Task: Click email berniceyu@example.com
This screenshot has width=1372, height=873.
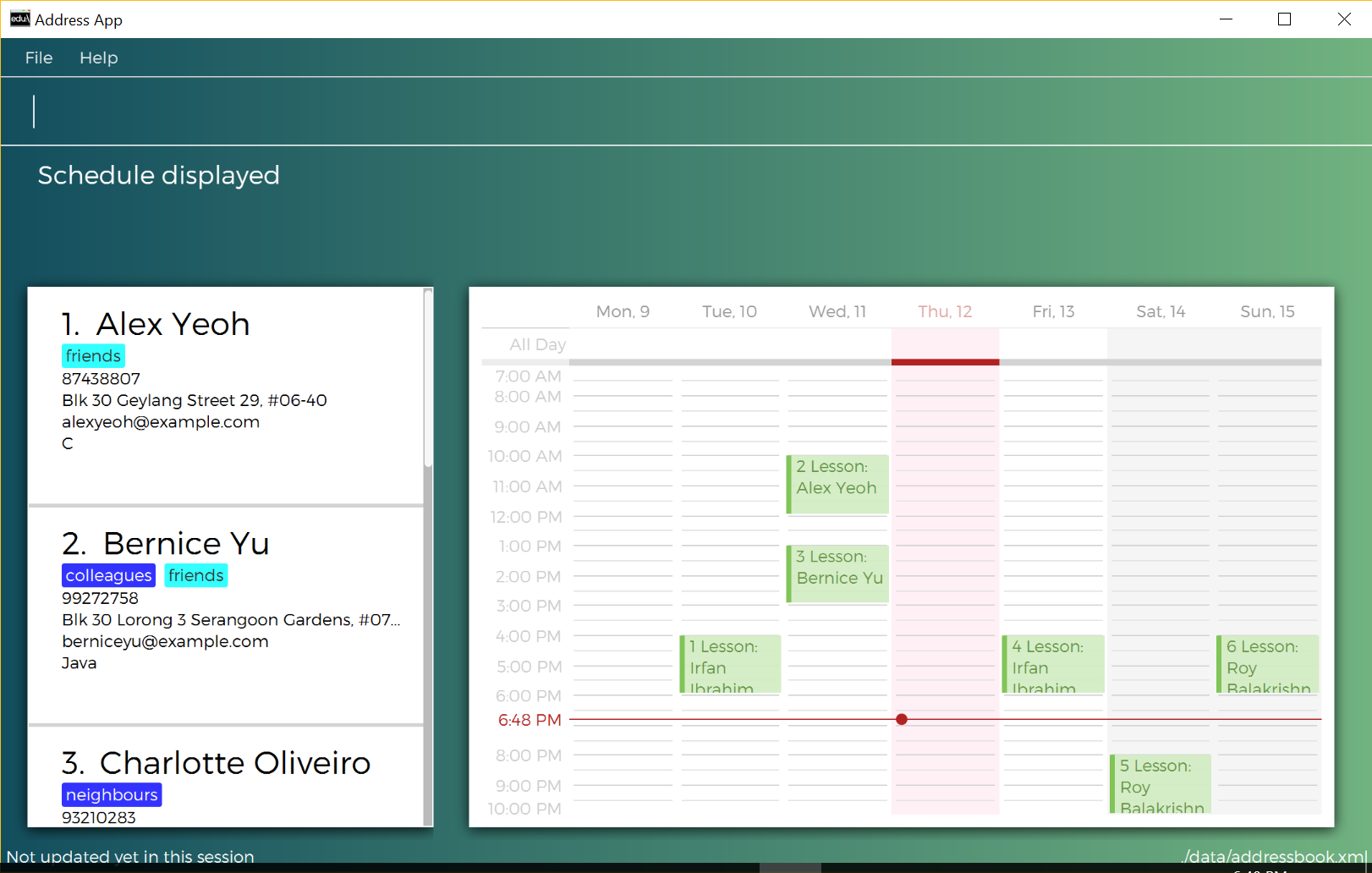Action: 165,641
